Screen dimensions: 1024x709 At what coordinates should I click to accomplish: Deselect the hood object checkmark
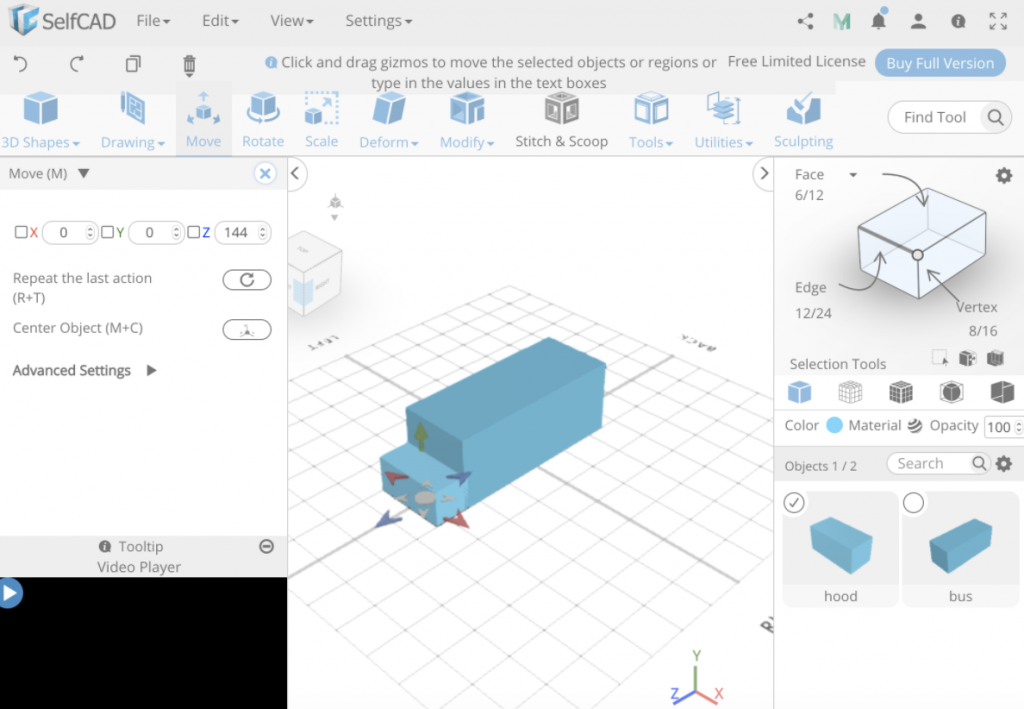tap(794, 503)
